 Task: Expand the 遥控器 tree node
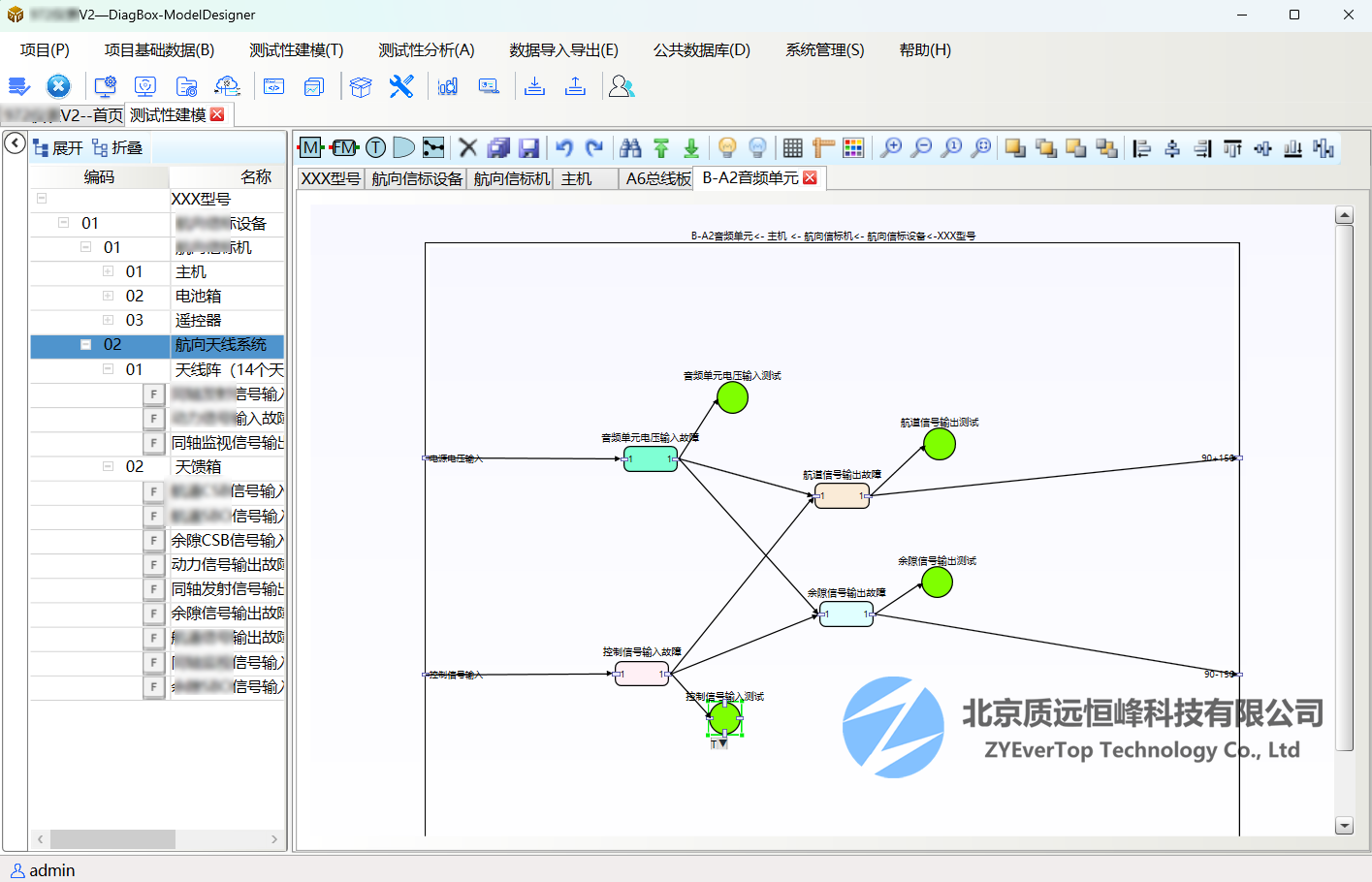coord(108,320)
